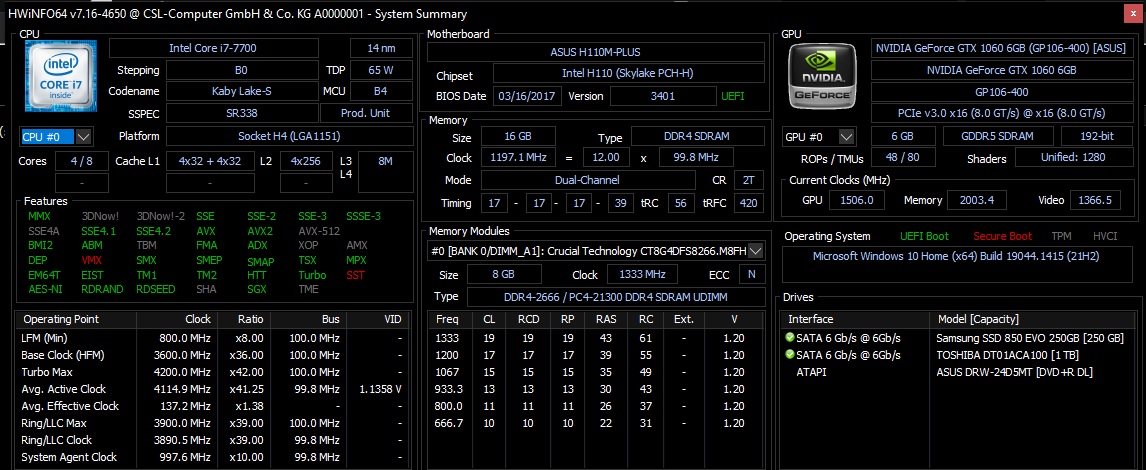Click the AVX-512 feature flag

click(x=319, y=231)
